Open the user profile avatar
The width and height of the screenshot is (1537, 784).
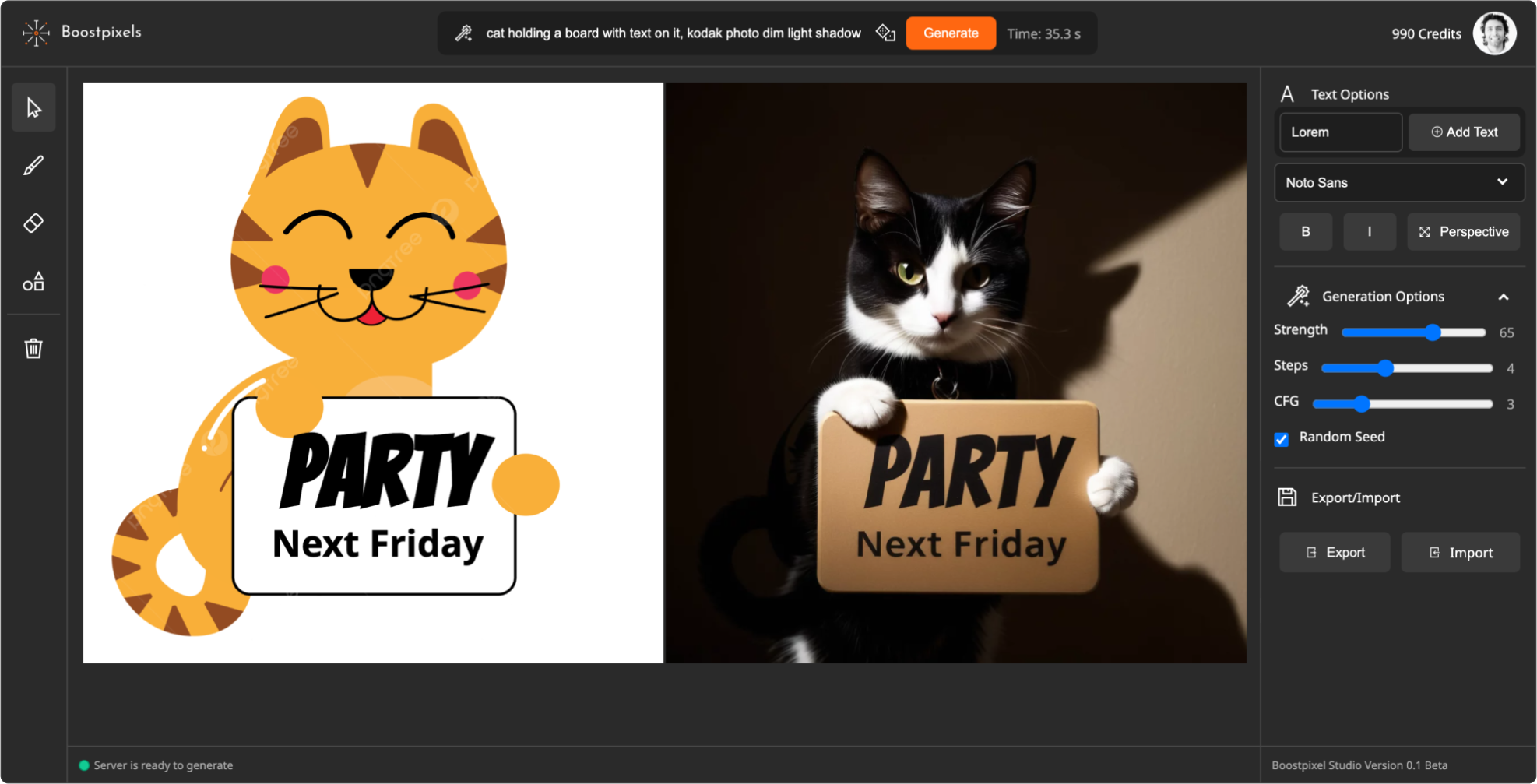click(1493, 33)
